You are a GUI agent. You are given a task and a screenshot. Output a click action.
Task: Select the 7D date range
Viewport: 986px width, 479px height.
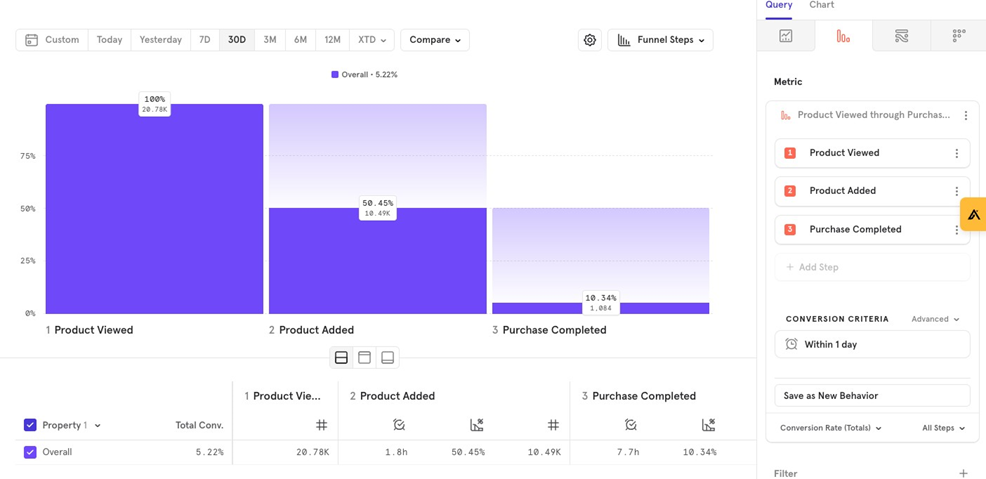pos(204,40)
